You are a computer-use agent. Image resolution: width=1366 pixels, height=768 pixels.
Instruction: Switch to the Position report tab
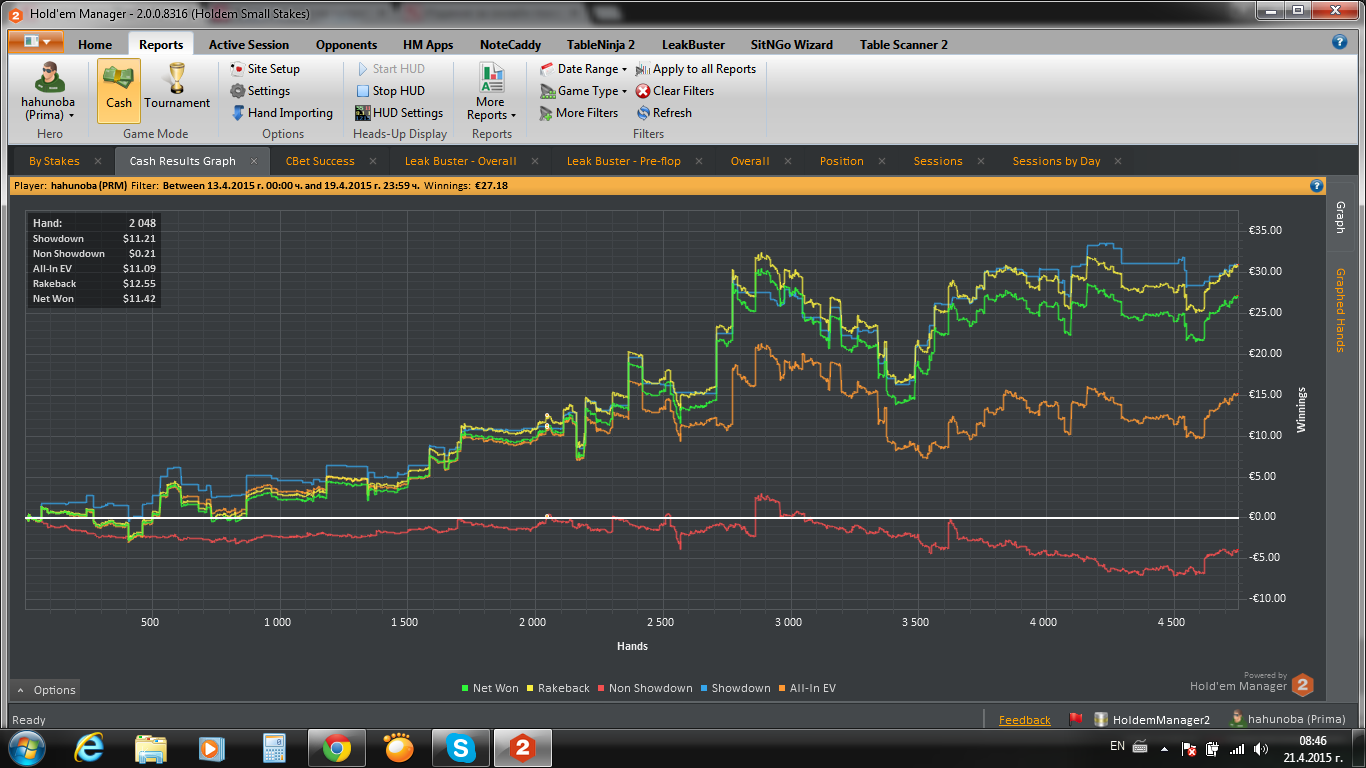coord(842,161)
